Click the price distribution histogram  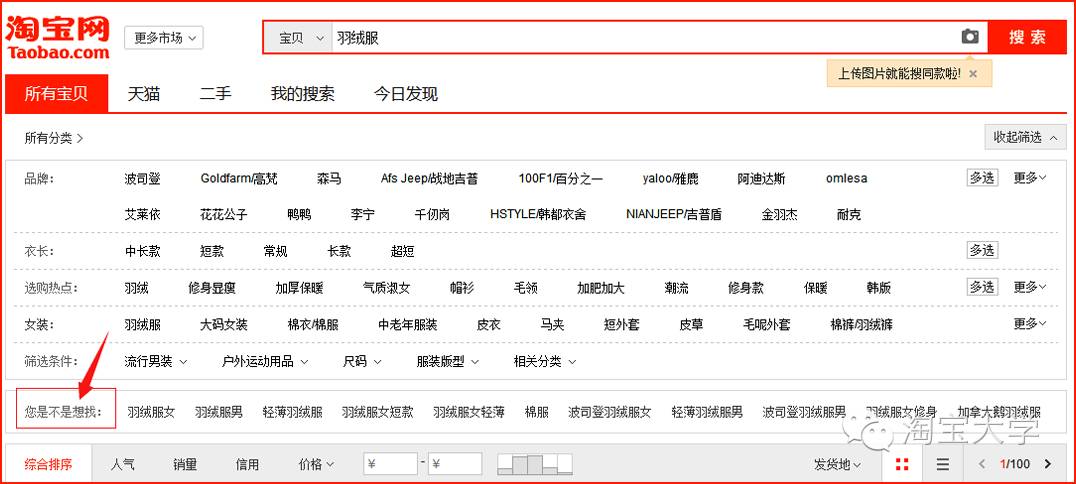coord(535,464)
